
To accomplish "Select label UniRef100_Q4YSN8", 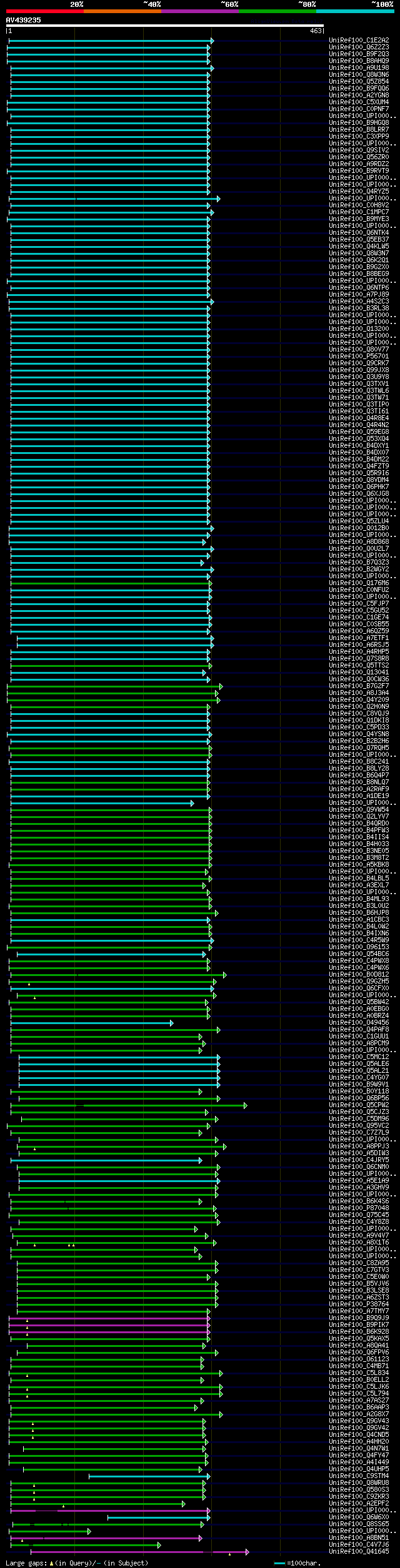I will pyautogui.click(x=359, y=735).
